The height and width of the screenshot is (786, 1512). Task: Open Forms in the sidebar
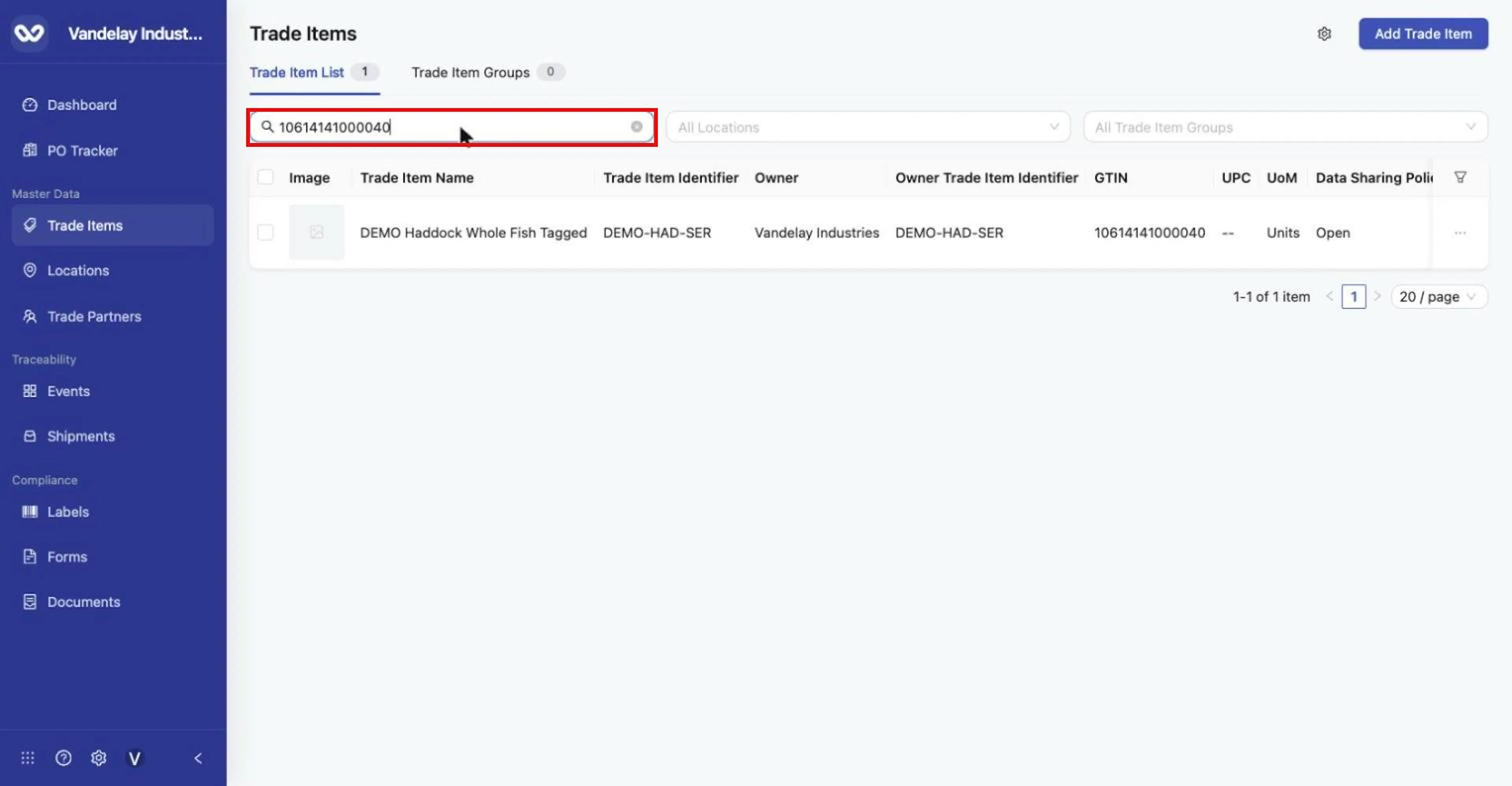pos(67,556)
